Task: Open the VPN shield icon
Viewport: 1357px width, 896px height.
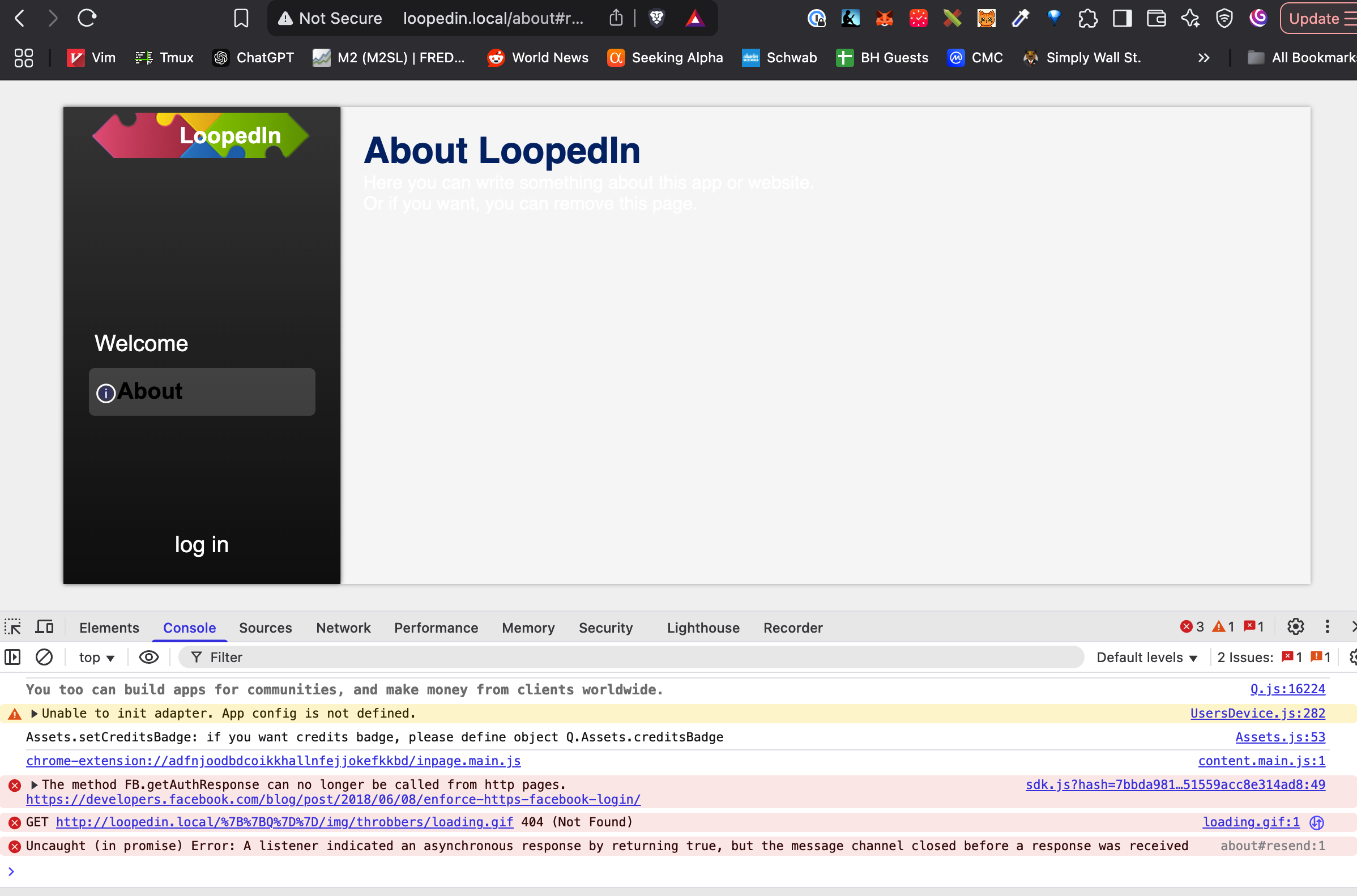Action: (1224, 18)
